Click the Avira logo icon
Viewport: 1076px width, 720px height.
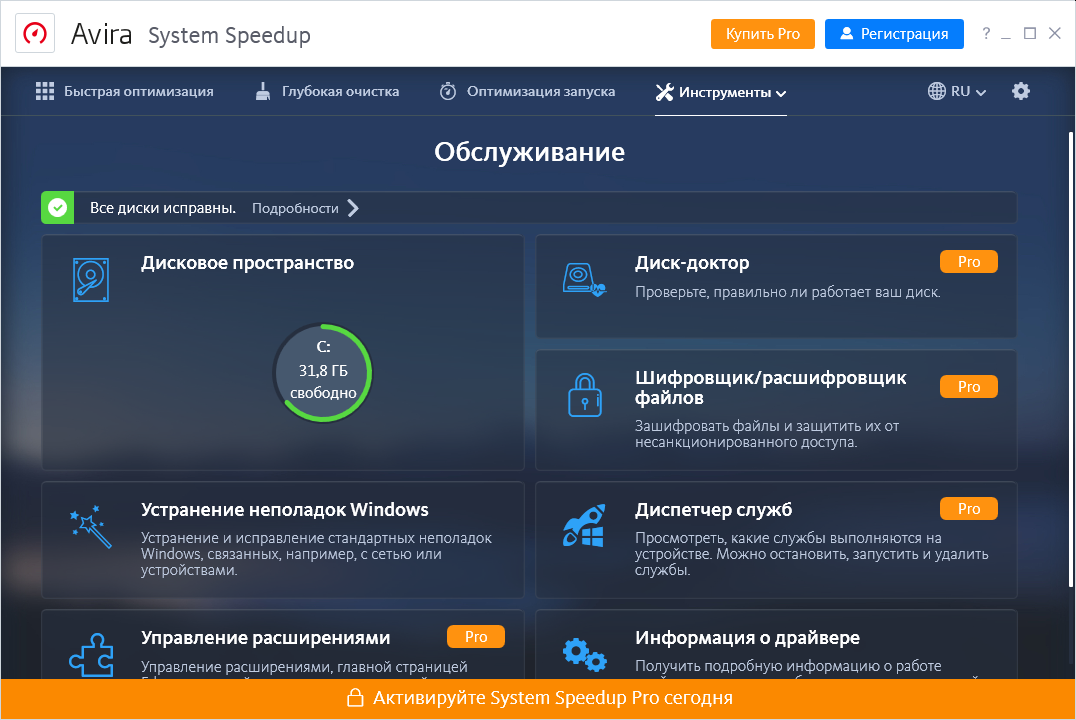click(35, 33)
